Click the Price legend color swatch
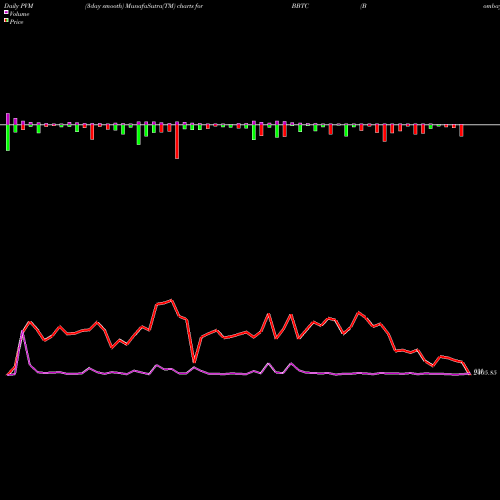Screen dimensions: 500x500 (x=6, y=21)
